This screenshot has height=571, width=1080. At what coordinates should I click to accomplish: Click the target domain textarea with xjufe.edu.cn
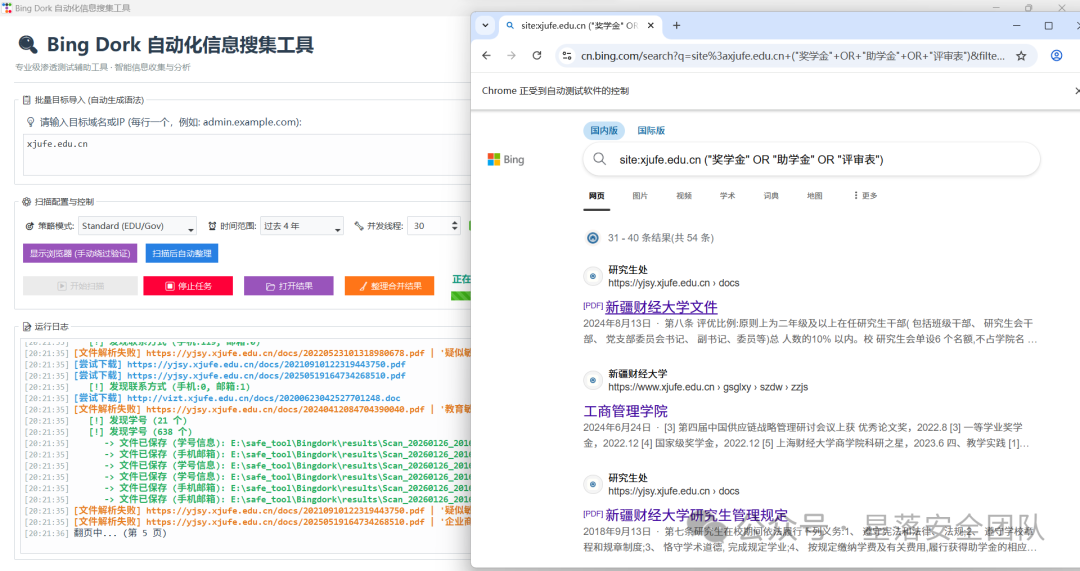248,155
